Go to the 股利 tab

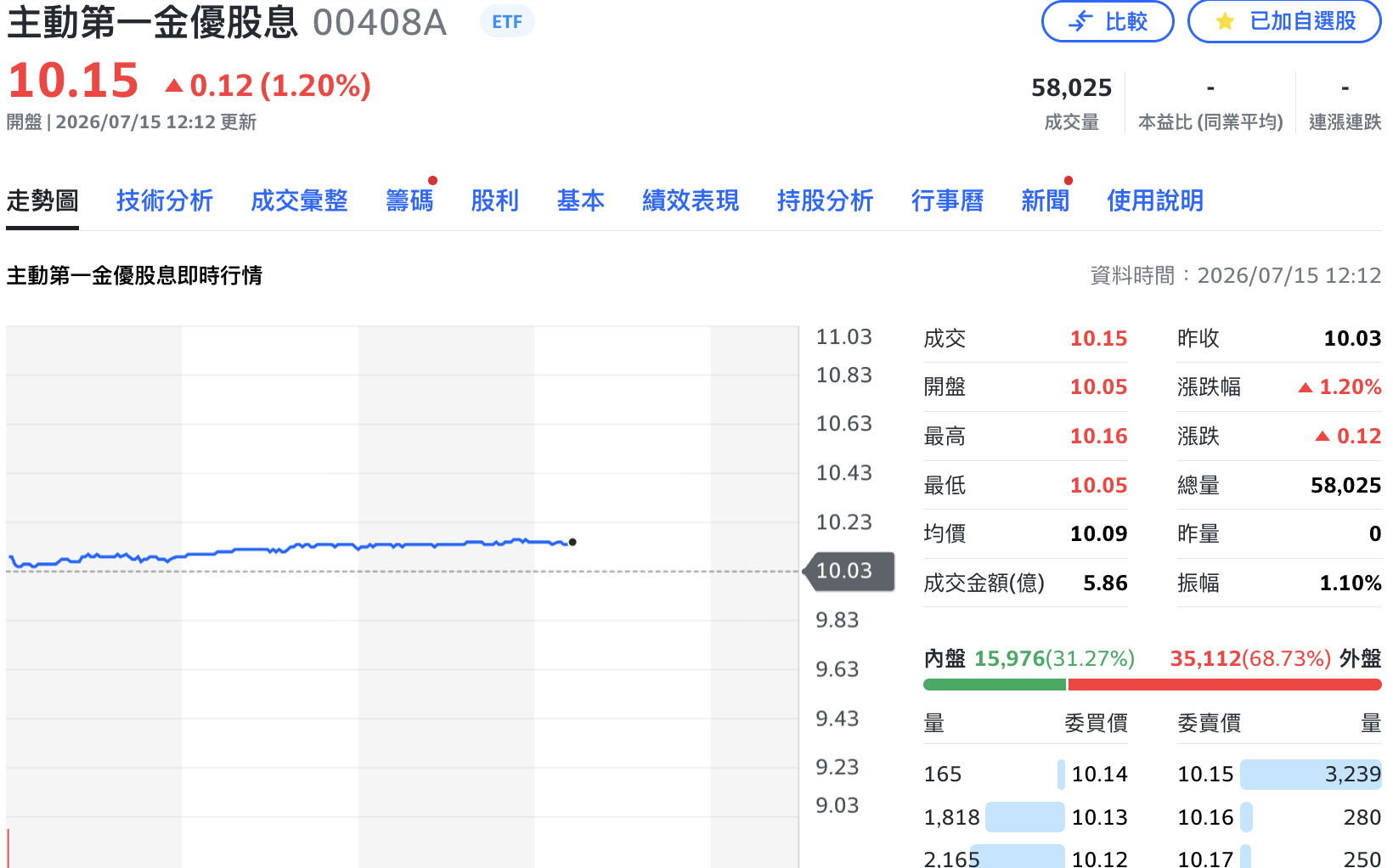tap(495, 201)
